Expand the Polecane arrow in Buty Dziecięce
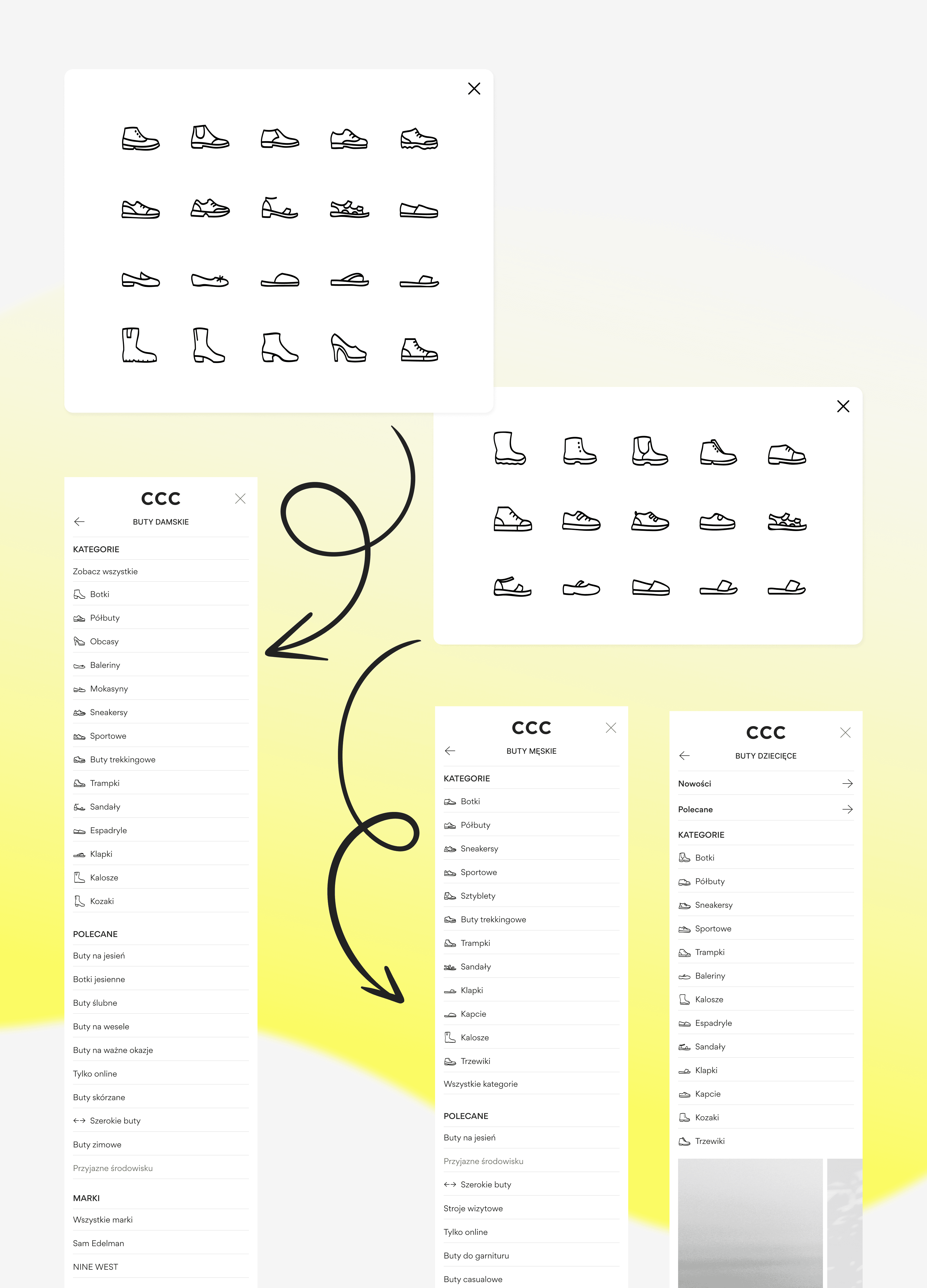Viewport: 927px width, 1288px height. coord(847,809)
